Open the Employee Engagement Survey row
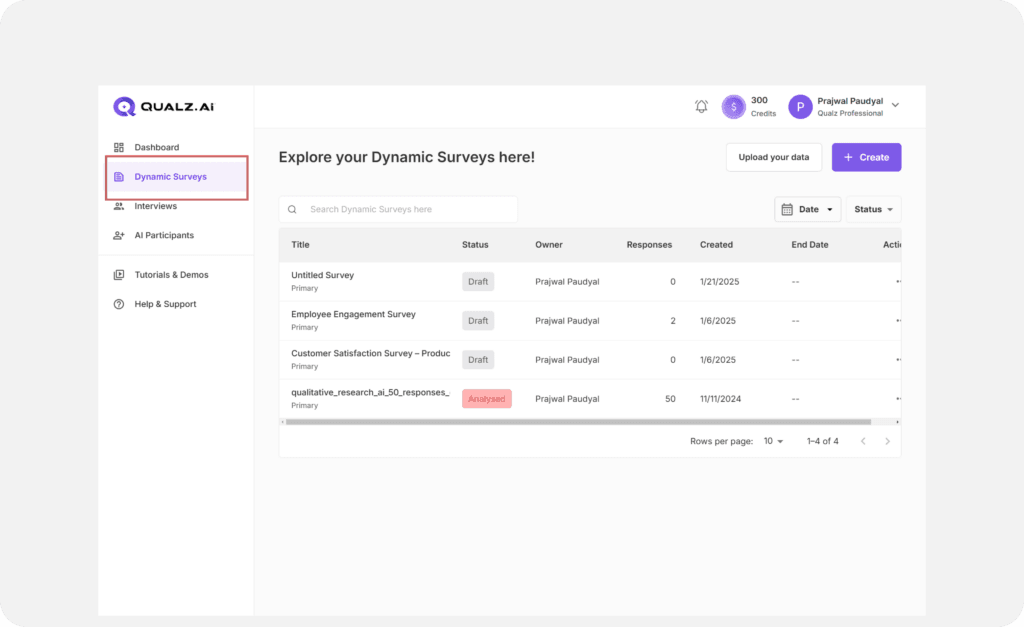 click(353, 314)
